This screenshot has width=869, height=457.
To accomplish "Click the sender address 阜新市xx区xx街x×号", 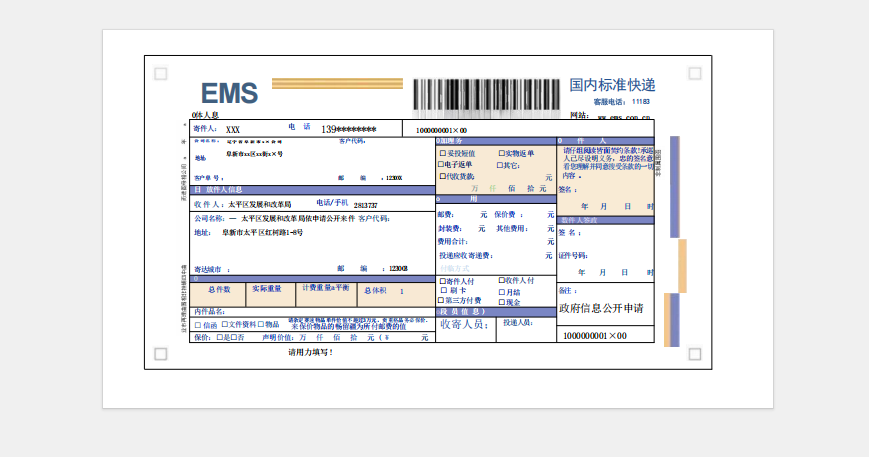I will tap(254, 154).
